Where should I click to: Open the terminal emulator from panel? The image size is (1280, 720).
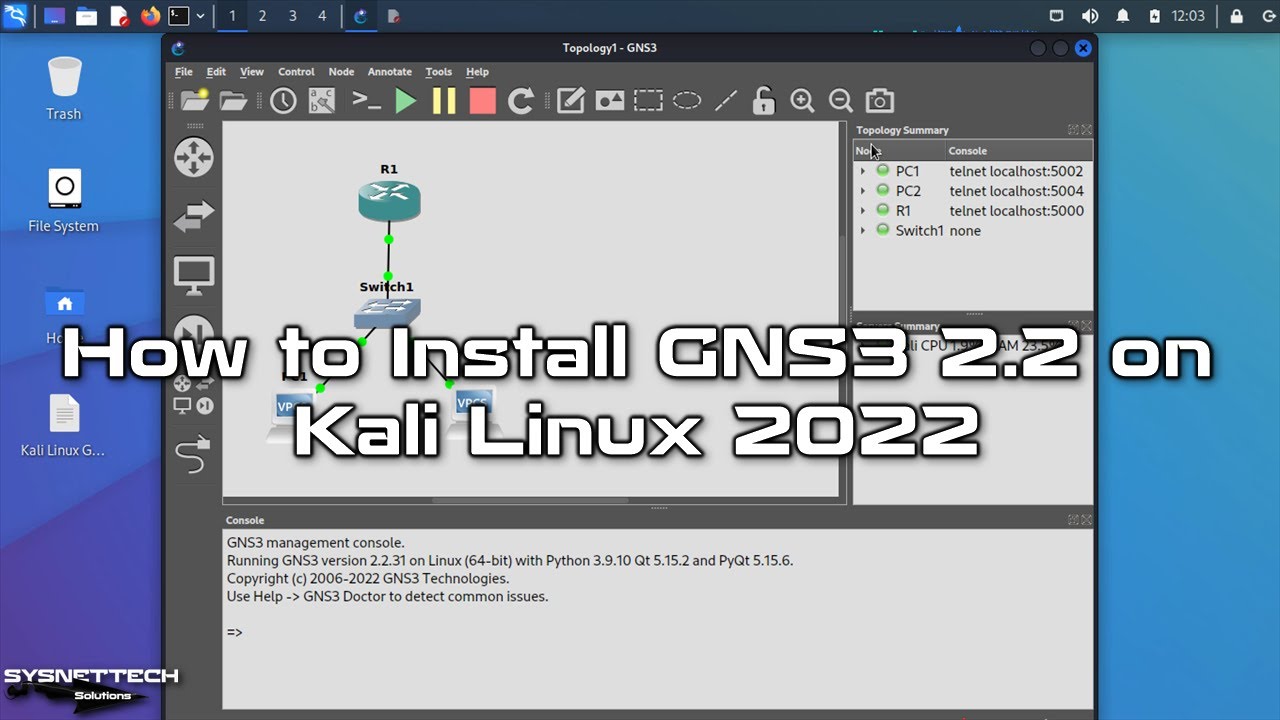click(179, 16)
